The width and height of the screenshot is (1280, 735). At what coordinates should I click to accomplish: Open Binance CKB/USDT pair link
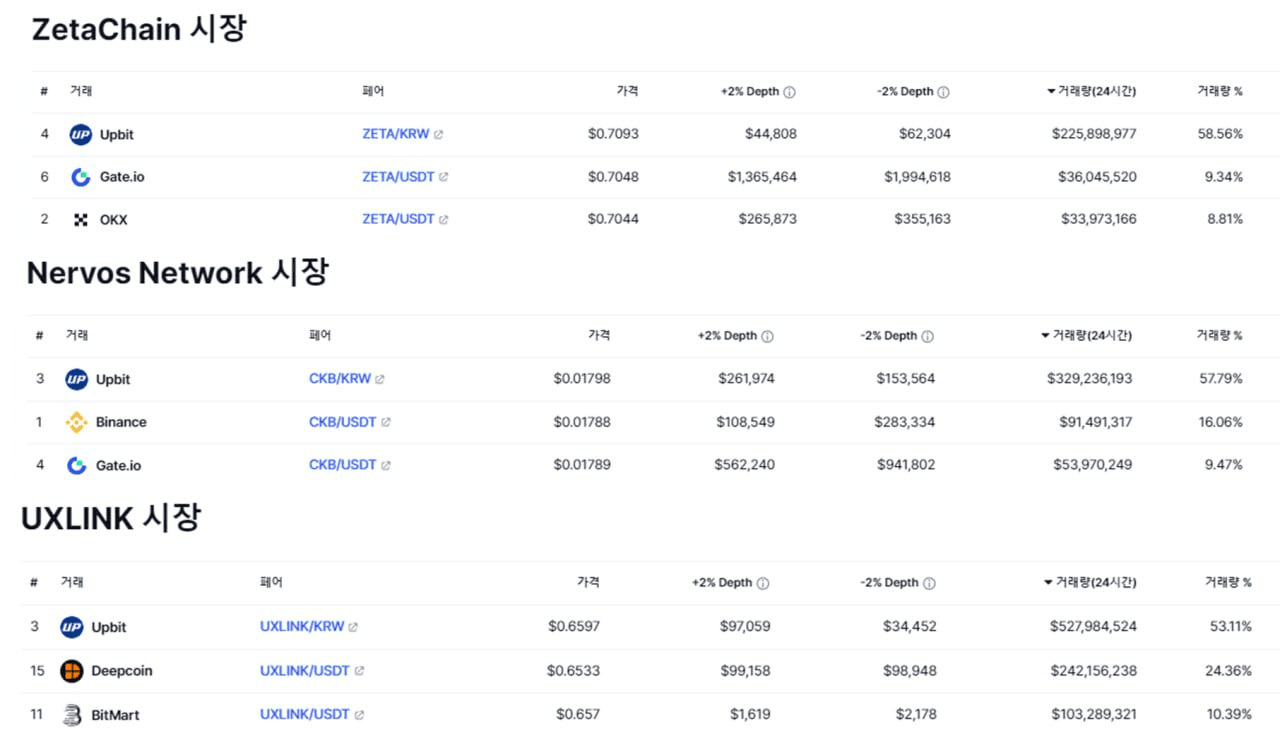343,422
